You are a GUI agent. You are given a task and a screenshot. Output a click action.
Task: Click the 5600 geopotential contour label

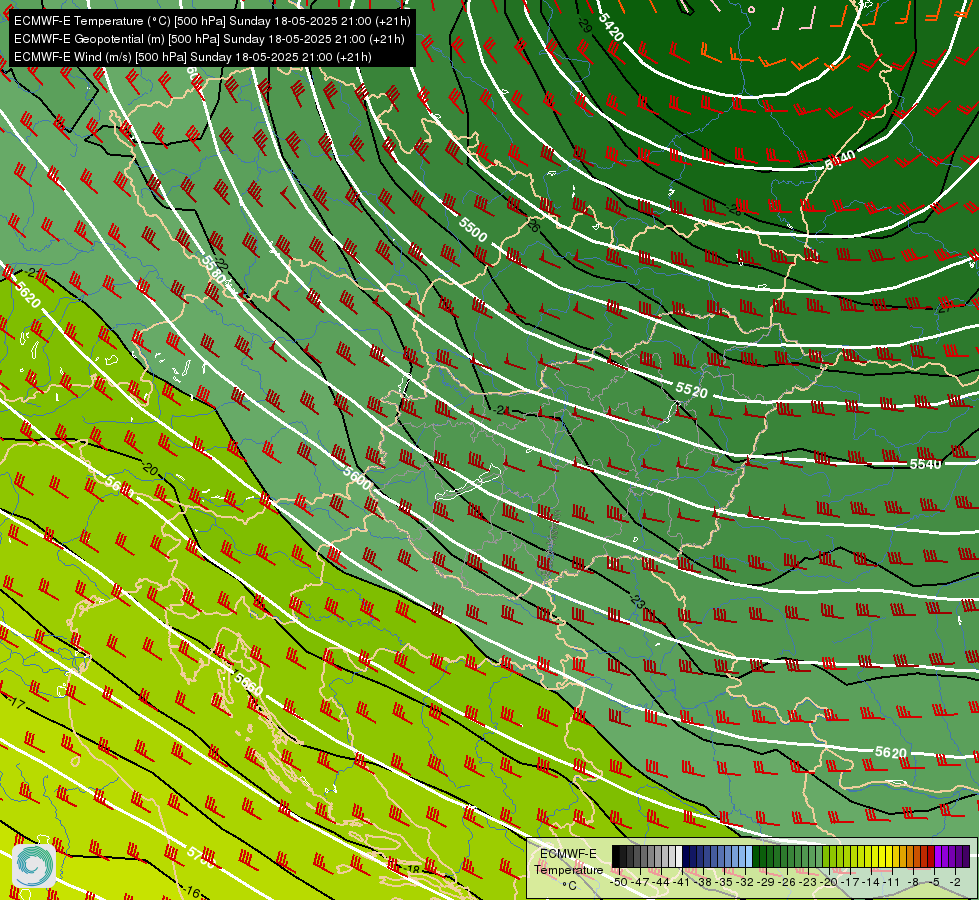tap(357, 478)
